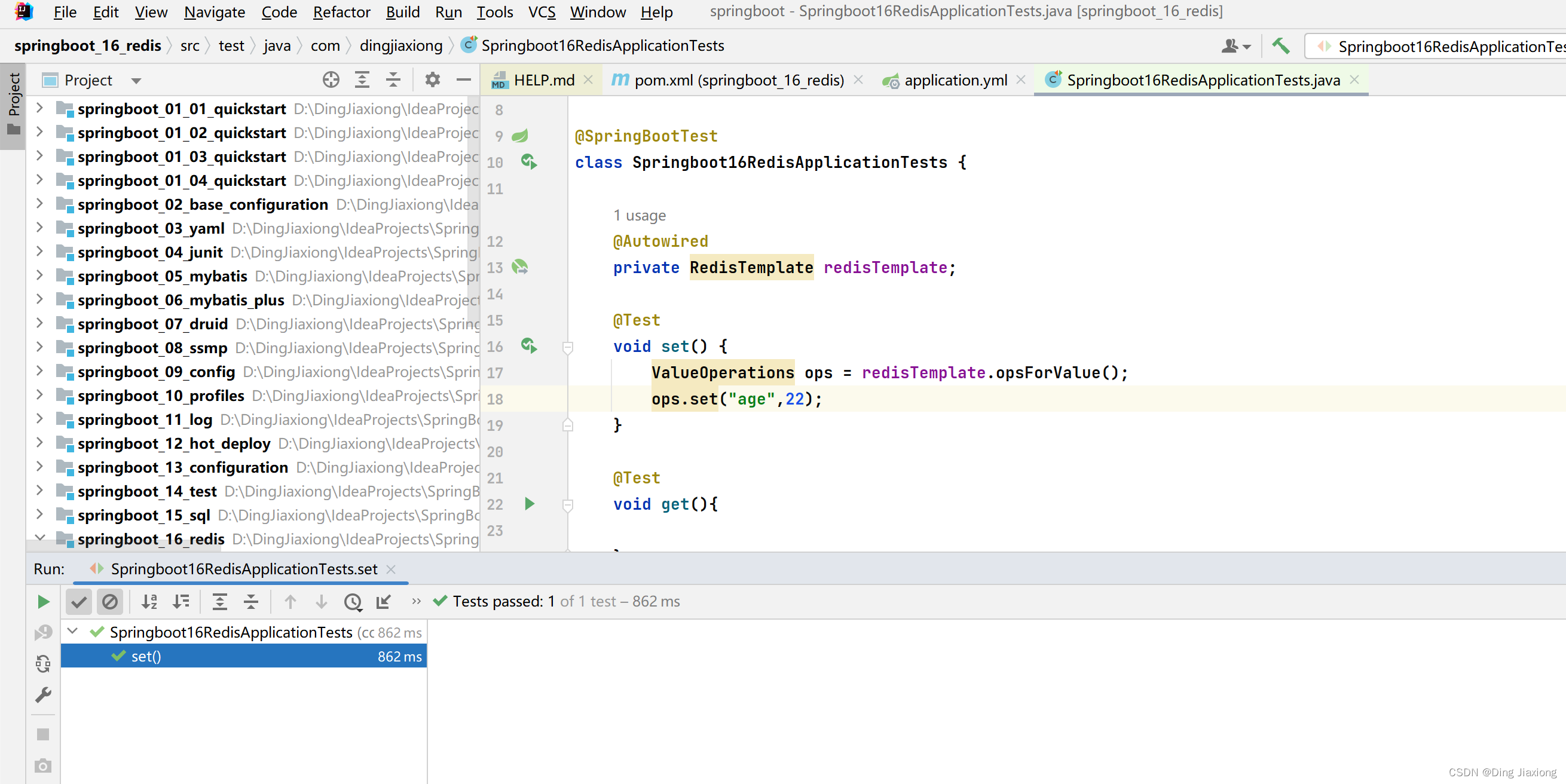Select opened file locate crosshair icon
This screenshot has width=1566, height=784.
tap(331, 79)
